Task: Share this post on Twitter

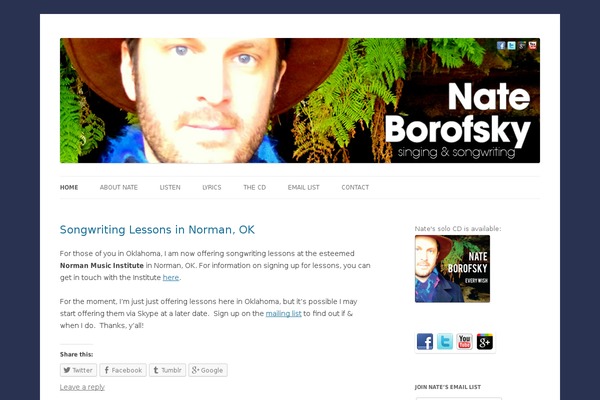Action: (x=78, y=370)
